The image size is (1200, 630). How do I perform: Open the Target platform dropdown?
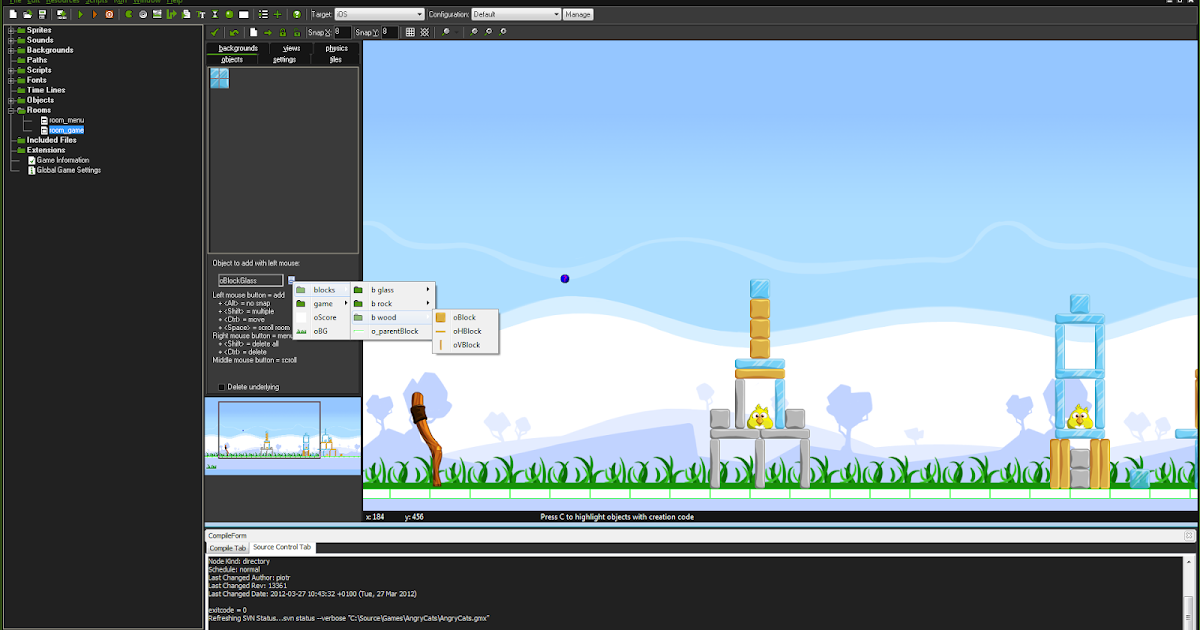pos(380,15)
